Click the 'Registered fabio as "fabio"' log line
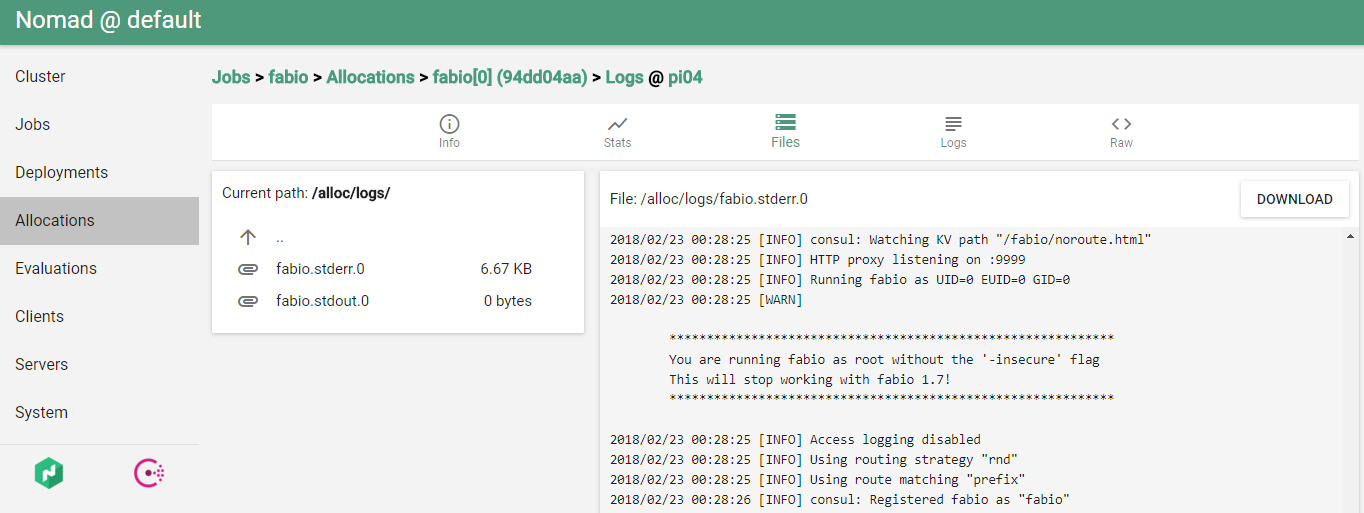 [840, 500]
